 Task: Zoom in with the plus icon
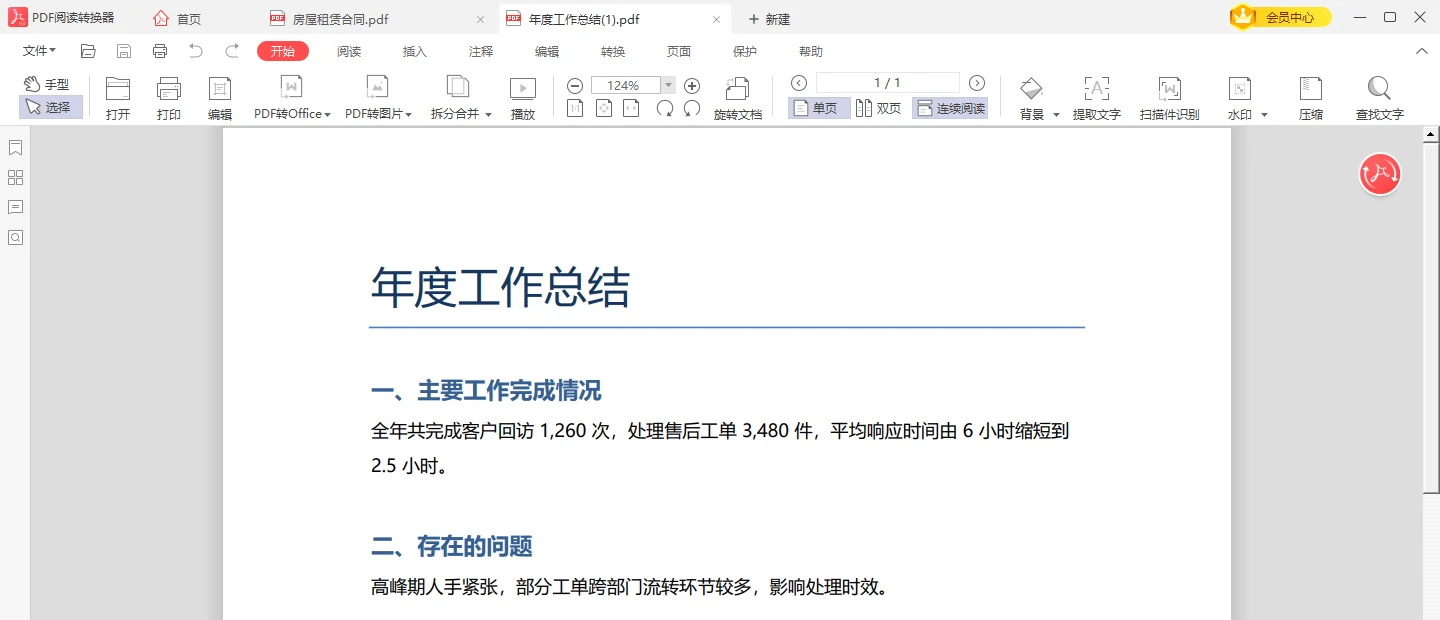point(692,85)
